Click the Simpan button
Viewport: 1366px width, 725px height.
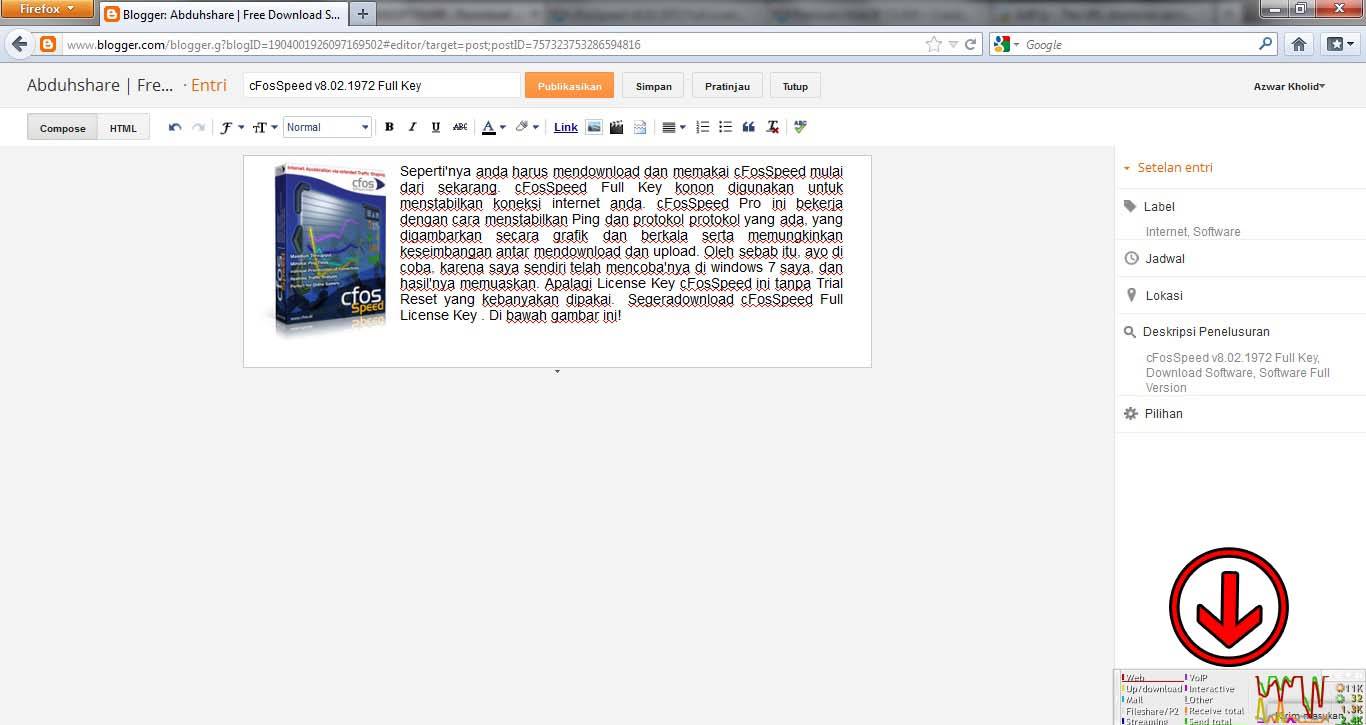[x=654, y=86]
